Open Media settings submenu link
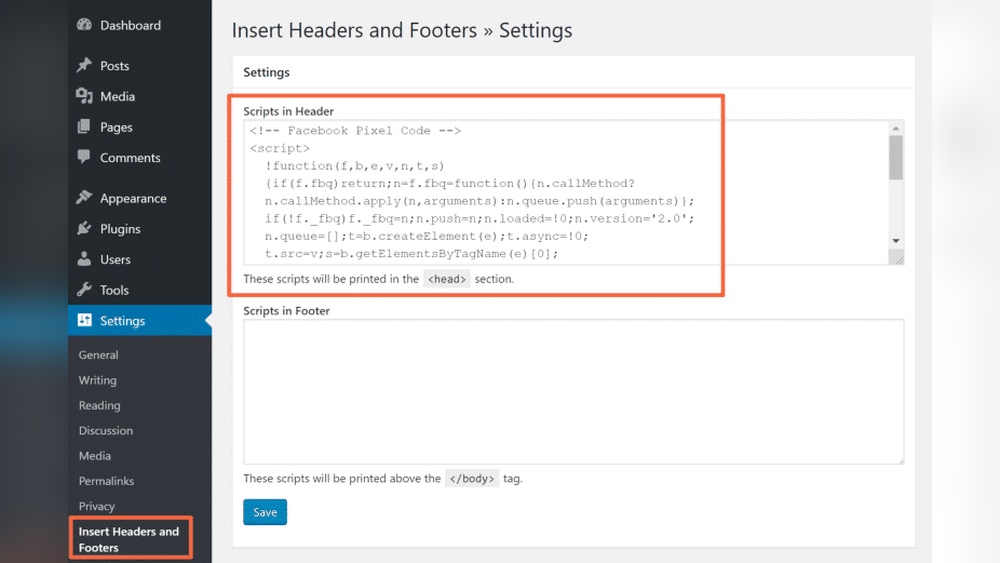 (x=94, y=456)
